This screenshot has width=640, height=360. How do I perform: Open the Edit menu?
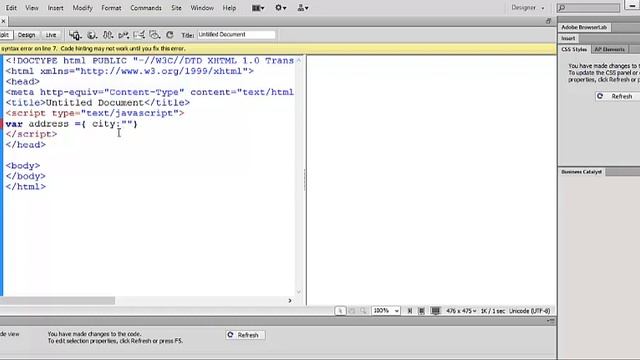[11, 8]
